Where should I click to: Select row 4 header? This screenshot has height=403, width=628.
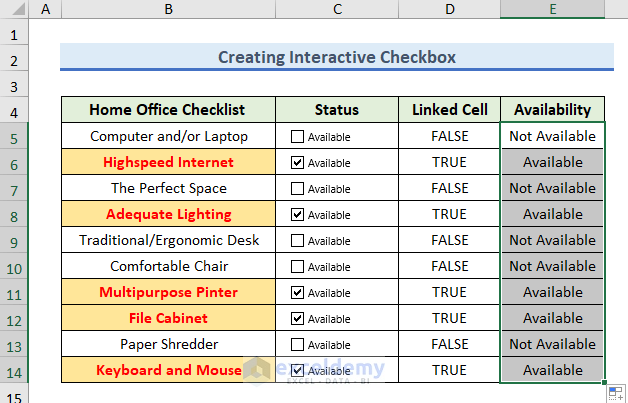pos(17,110)
